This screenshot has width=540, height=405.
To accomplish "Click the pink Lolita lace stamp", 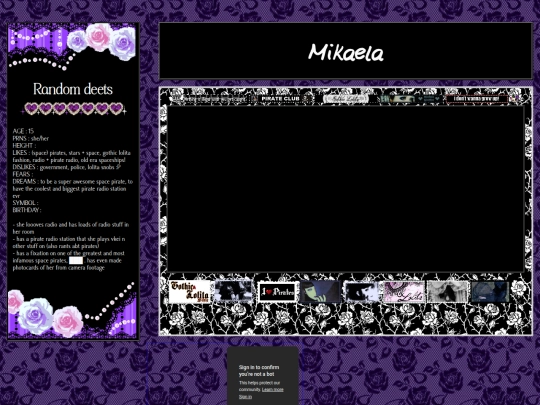I will [x=404, y=292].
